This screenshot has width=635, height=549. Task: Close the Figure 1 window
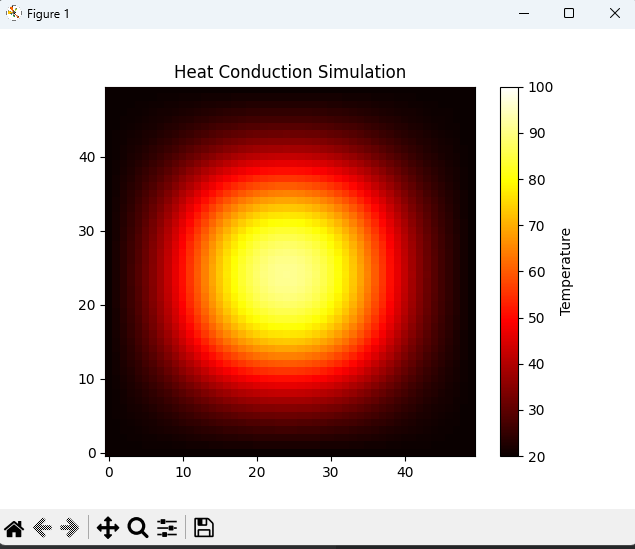(614, 13)
